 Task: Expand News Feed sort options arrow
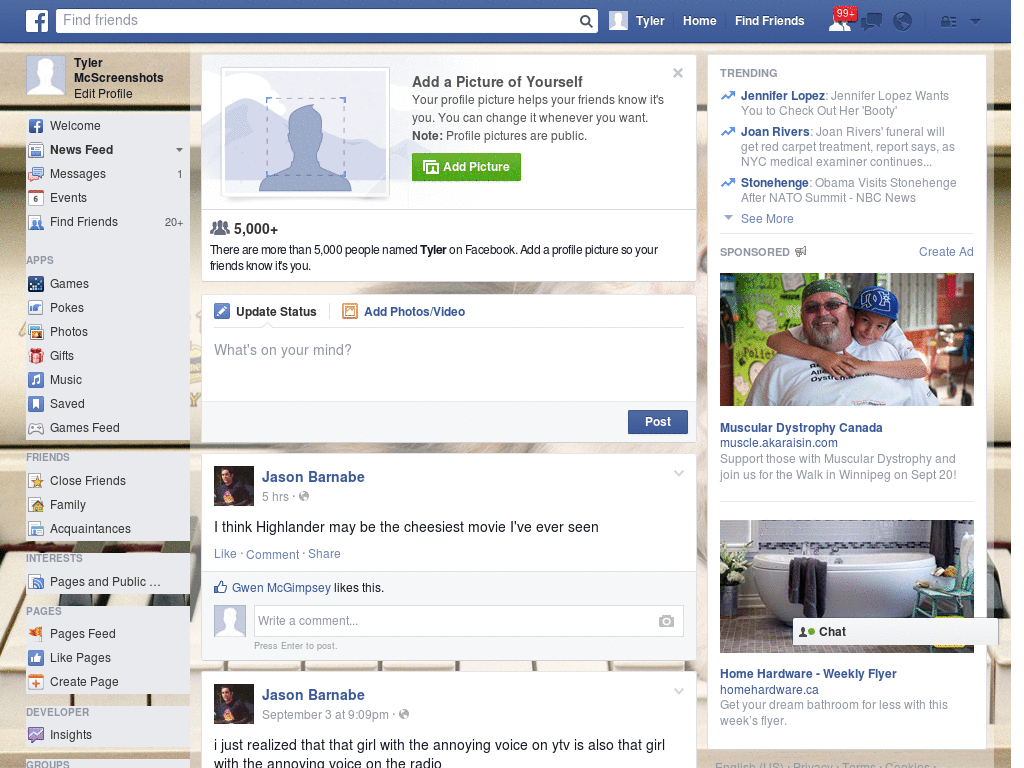click(x=179, y=150)
